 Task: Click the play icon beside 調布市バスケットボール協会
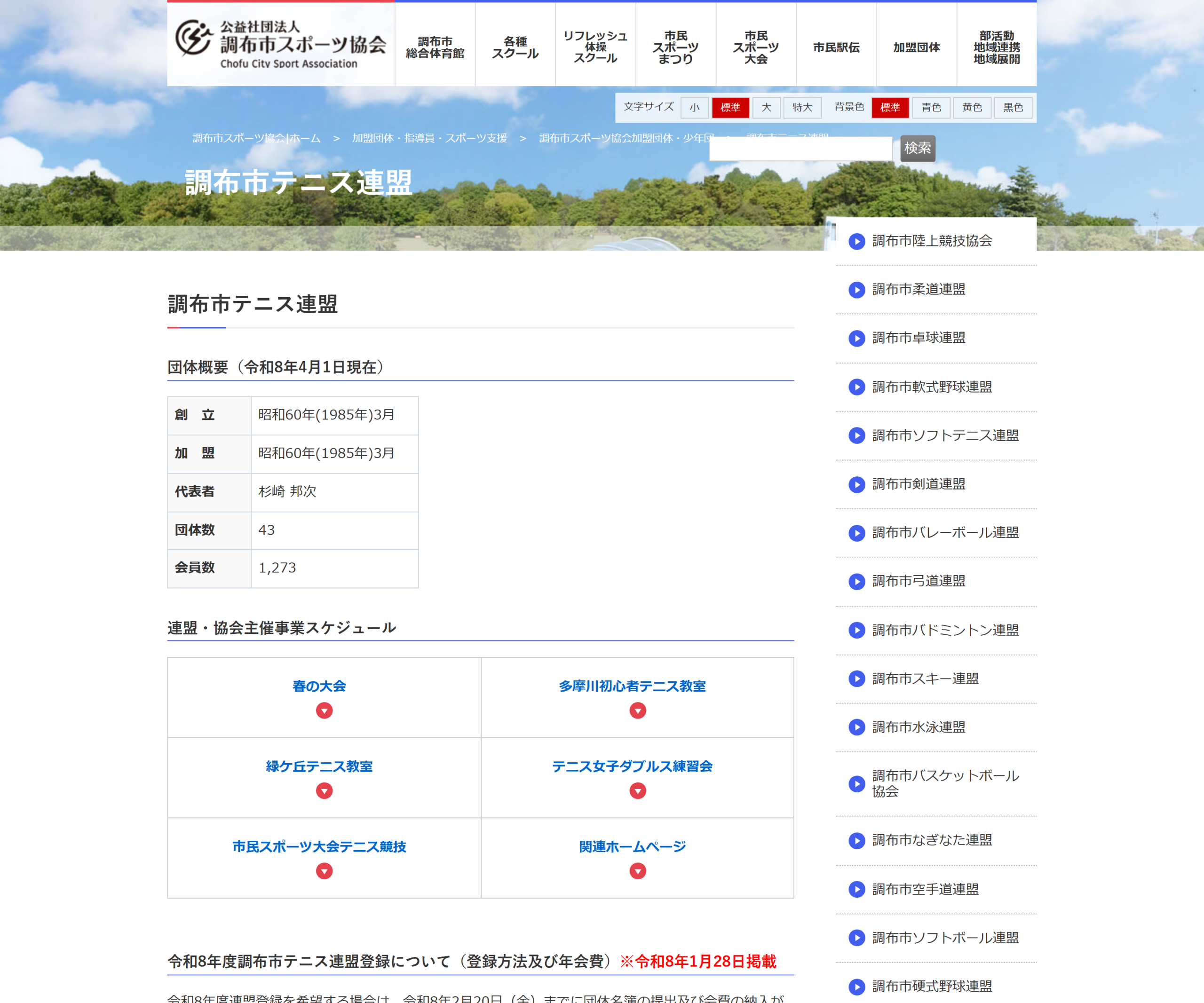(856, 784)
